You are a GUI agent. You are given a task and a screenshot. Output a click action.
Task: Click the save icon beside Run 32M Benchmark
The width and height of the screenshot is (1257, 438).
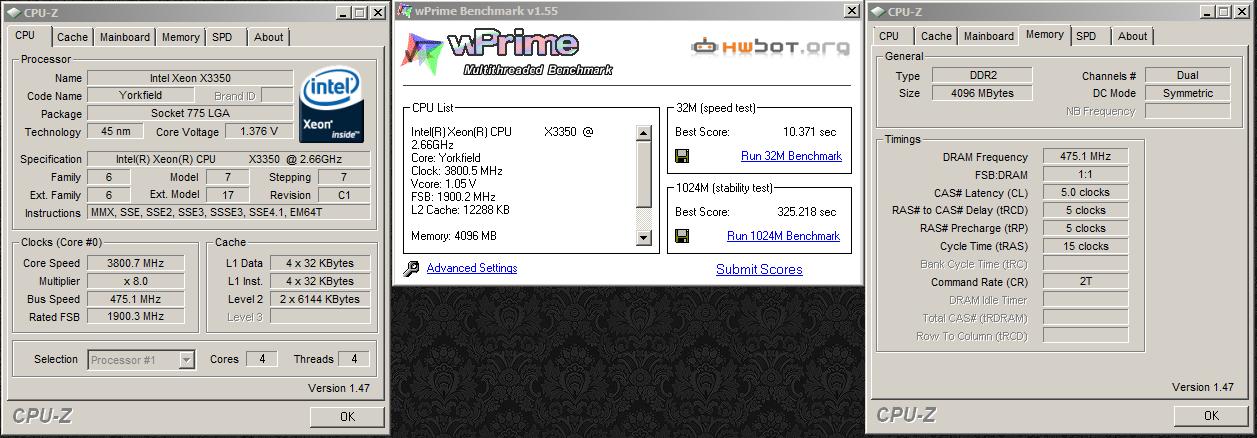click(682, 156)
